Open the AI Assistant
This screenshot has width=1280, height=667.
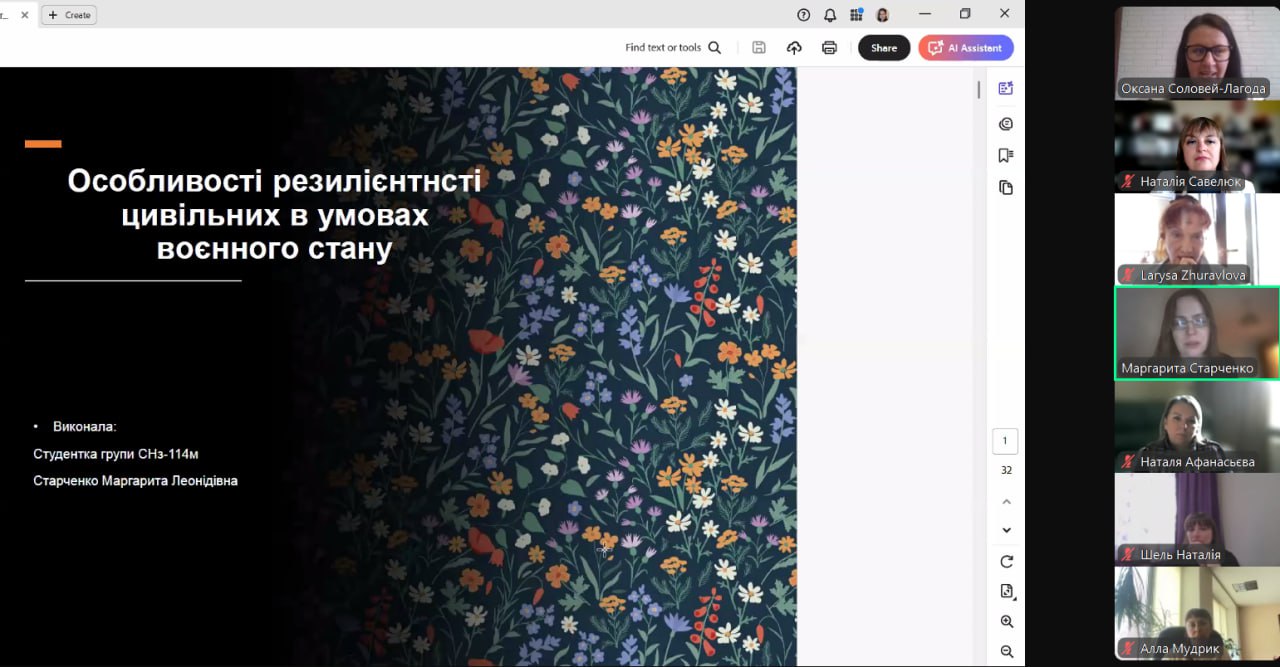(x=966, y=47)
